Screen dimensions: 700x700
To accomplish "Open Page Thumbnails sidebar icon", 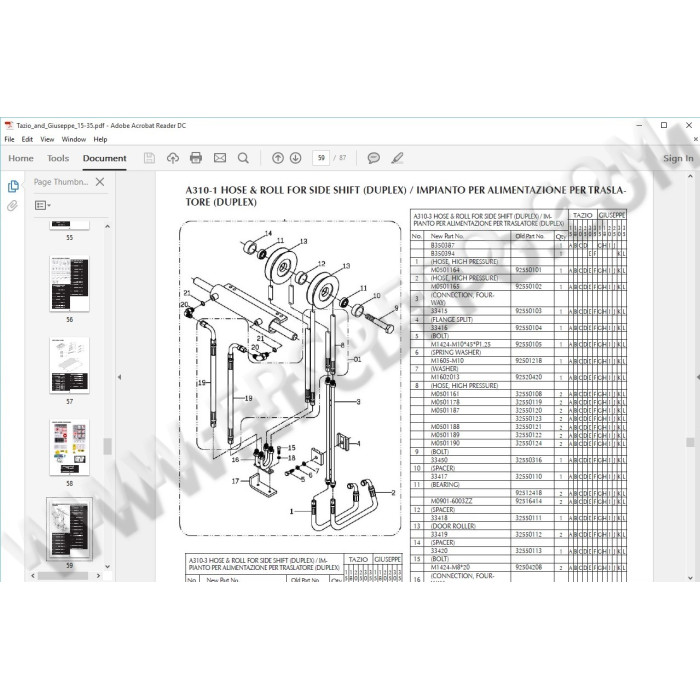I will (x=13, y=186).
